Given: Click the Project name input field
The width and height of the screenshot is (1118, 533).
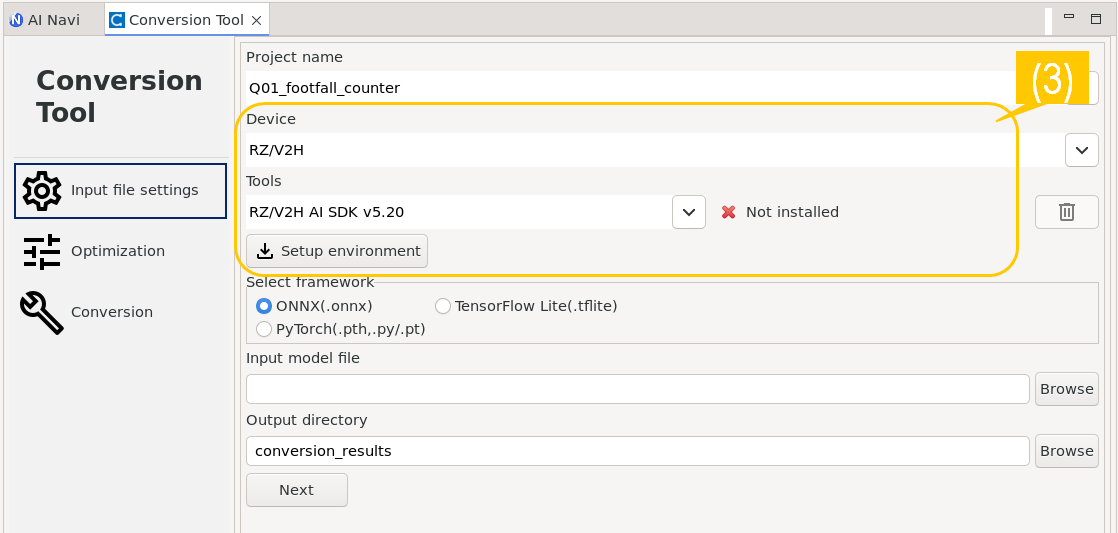Looking at the screenshot, I should [x=630, y=88].
